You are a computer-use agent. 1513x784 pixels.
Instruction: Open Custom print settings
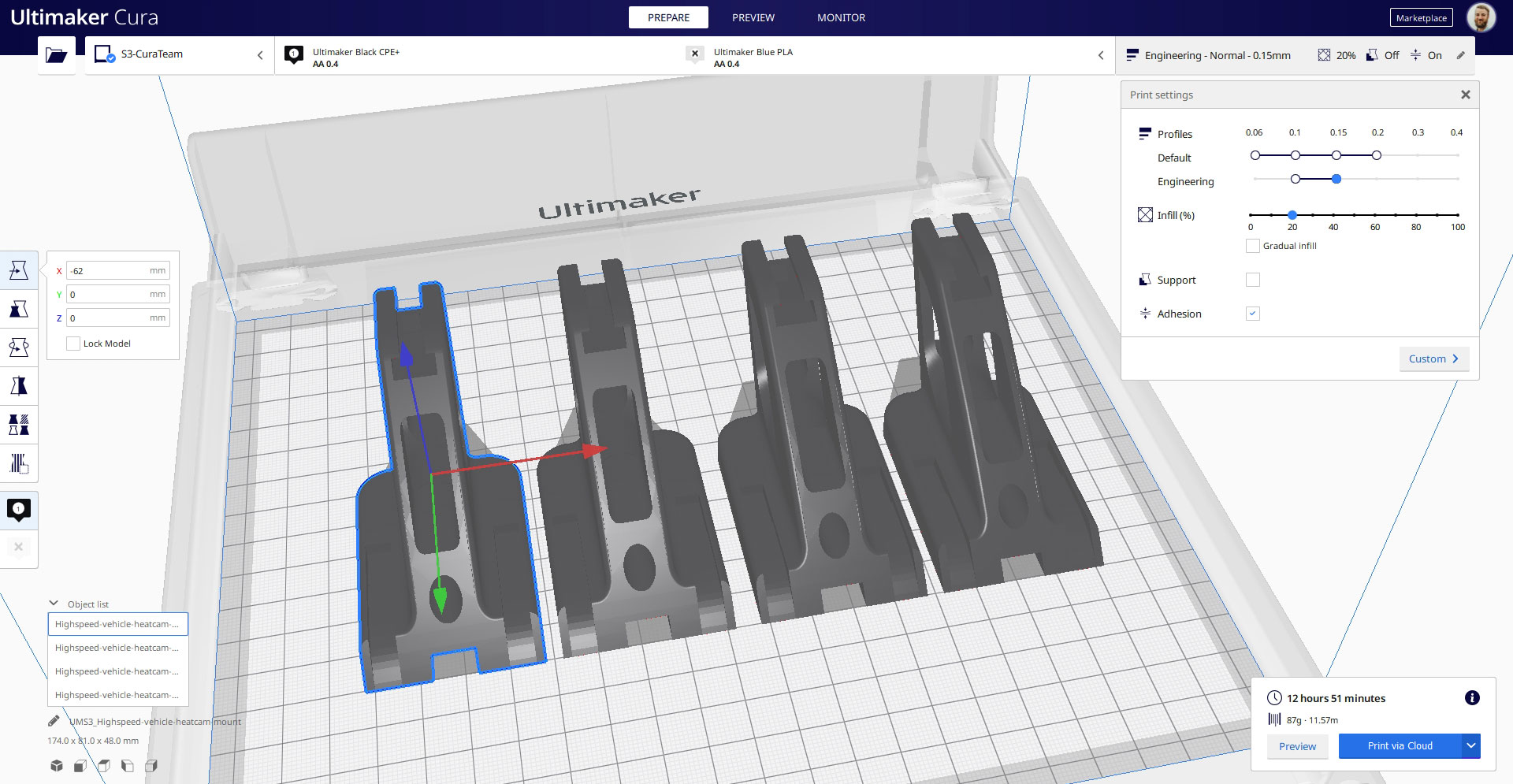(1433, 359)
